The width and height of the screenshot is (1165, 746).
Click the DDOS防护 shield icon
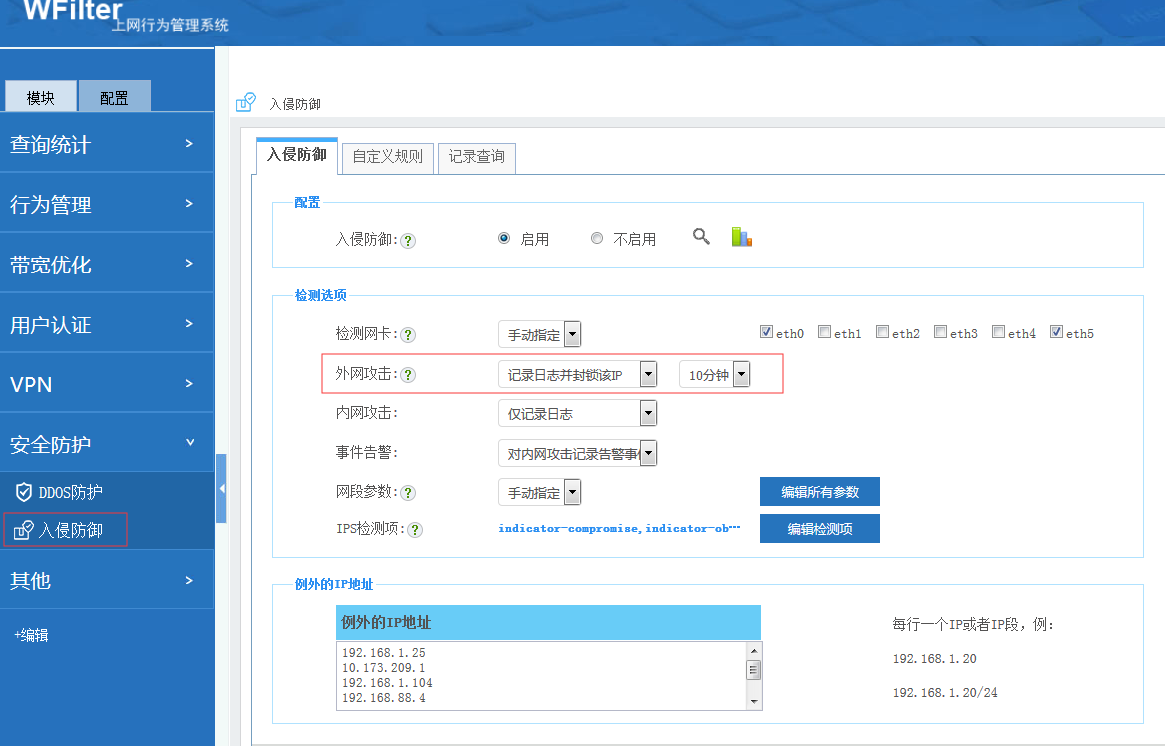23,492
